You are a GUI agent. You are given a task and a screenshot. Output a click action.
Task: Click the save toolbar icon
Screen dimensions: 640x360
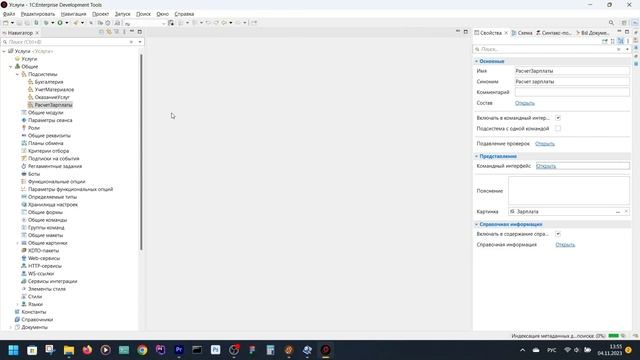point(19,23)
